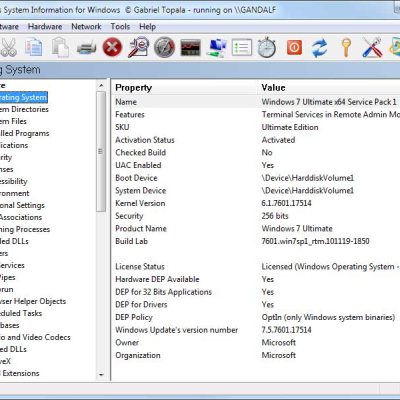
Task: Open the checklist report icon
Action: (x=242, y=47)
